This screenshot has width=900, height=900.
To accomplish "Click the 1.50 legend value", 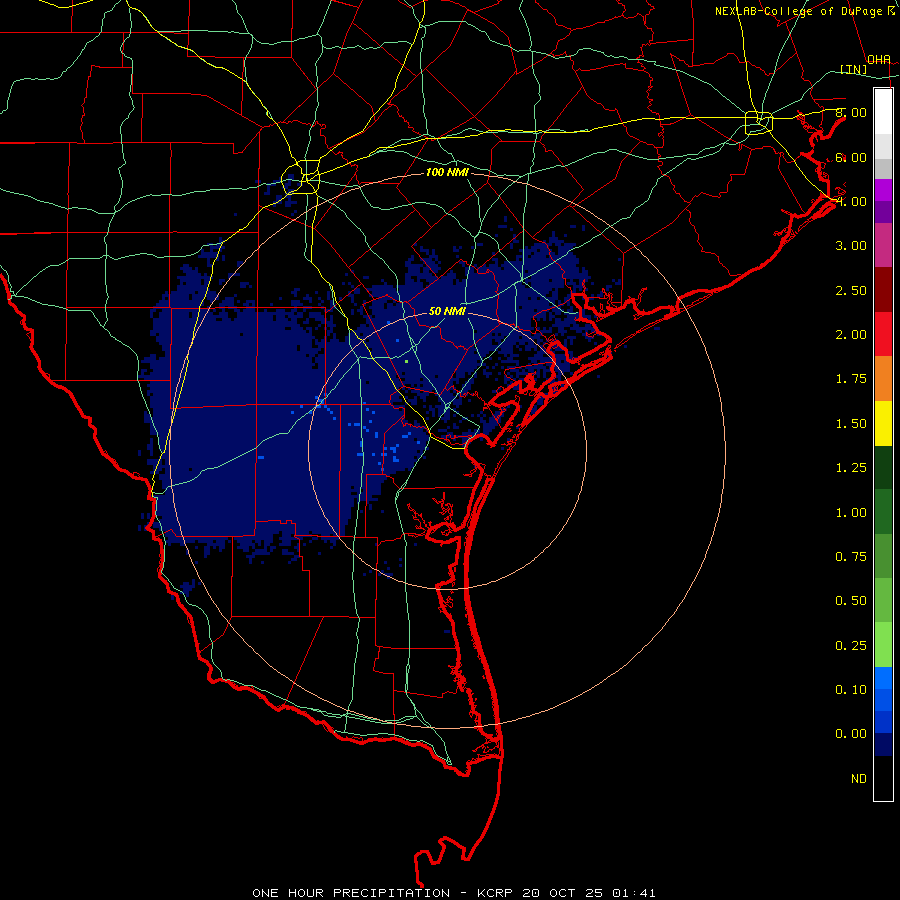I will (851, 424).
